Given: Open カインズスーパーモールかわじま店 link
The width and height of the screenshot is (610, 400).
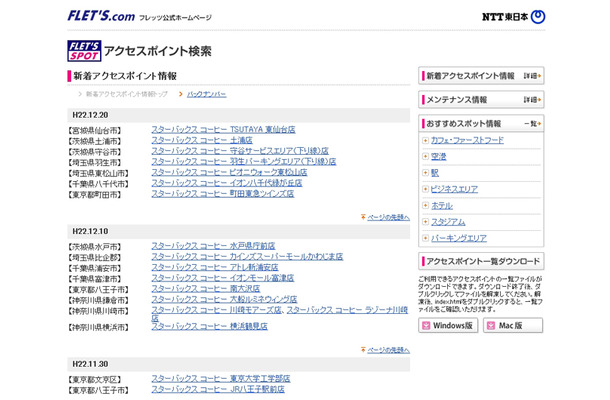Looking at the screenshot, I should 247,256.
